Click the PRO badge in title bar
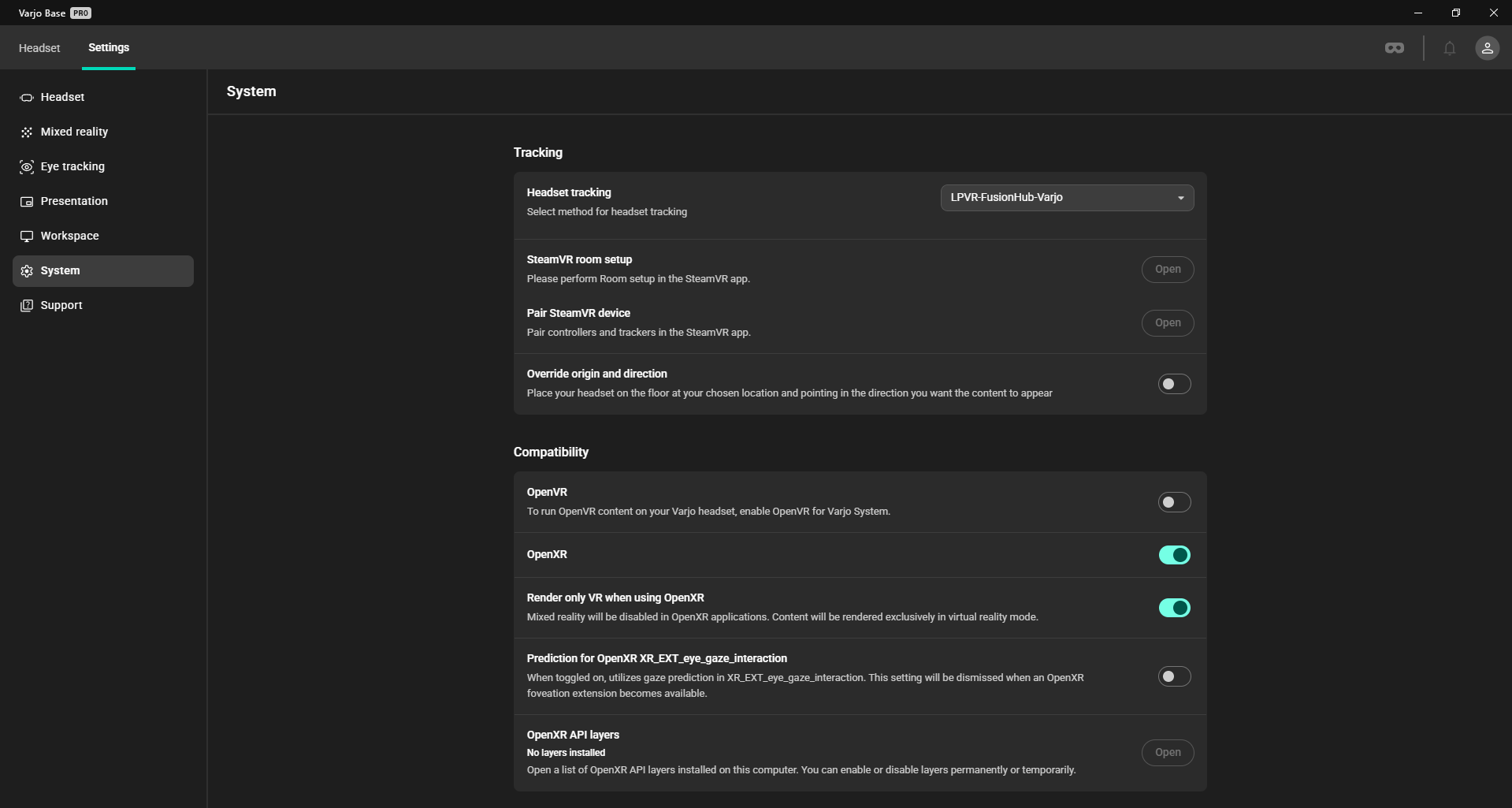1512x808 pixels. 81,13
